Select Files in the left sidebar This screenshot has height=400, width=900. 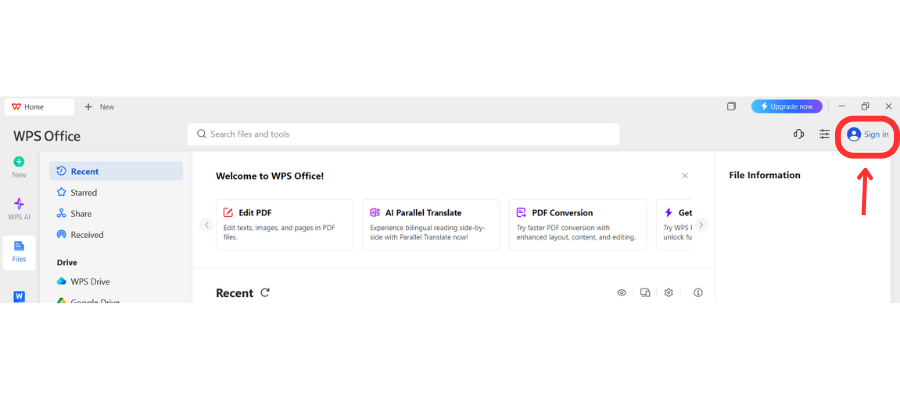click(19, 253)
